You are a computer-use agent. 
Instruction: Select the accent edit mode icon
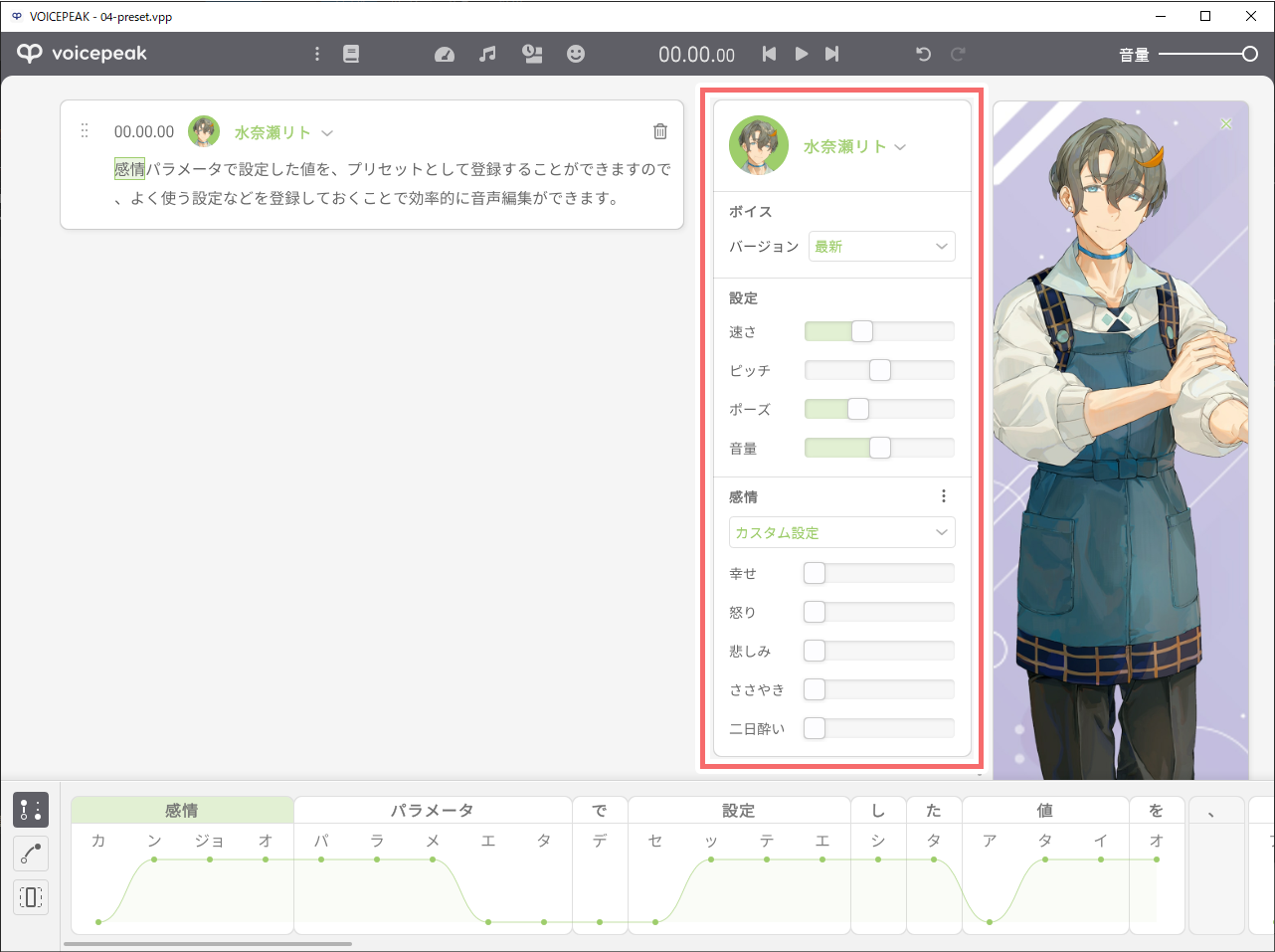click(31, 810)
